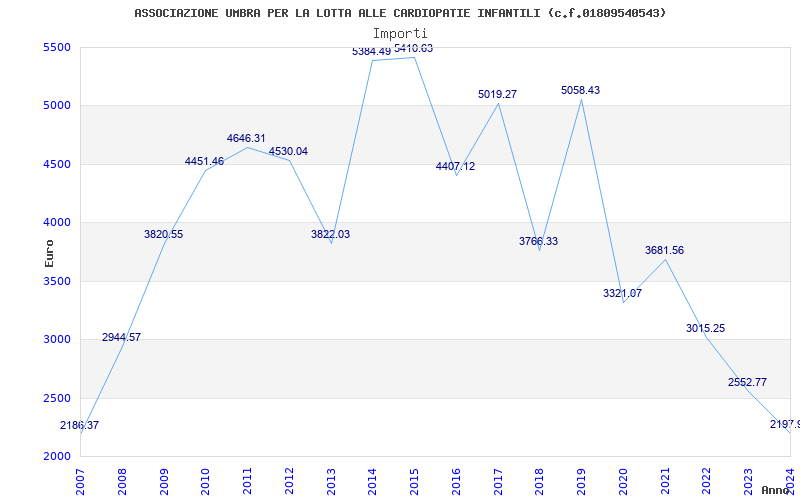Click the data label 4646.31
Viewport: 800px width, 500px height.
coord(246,138)
